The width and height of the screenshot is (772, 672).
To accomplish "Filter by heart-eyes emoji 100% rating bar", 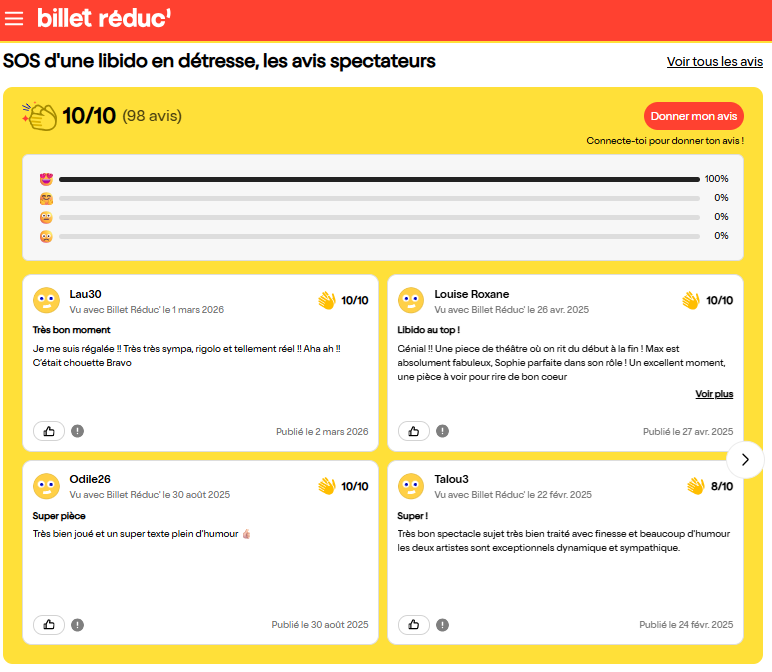I will coord(380,179).
